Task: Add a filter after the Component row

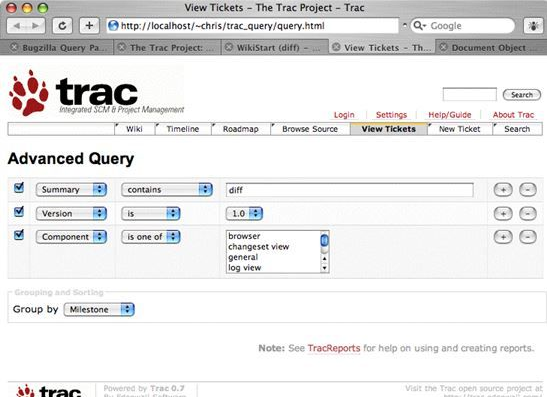Action: tap(503, 237)
